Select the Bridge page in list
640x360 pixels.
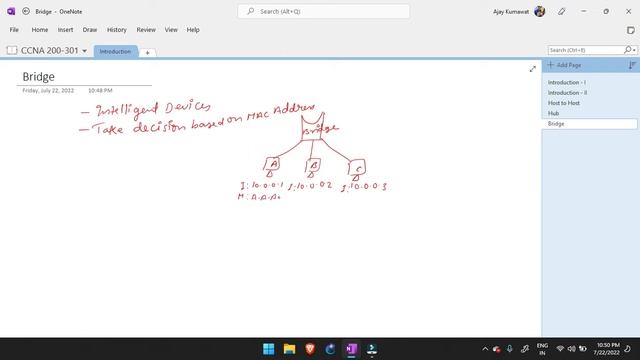pos(589,124)
